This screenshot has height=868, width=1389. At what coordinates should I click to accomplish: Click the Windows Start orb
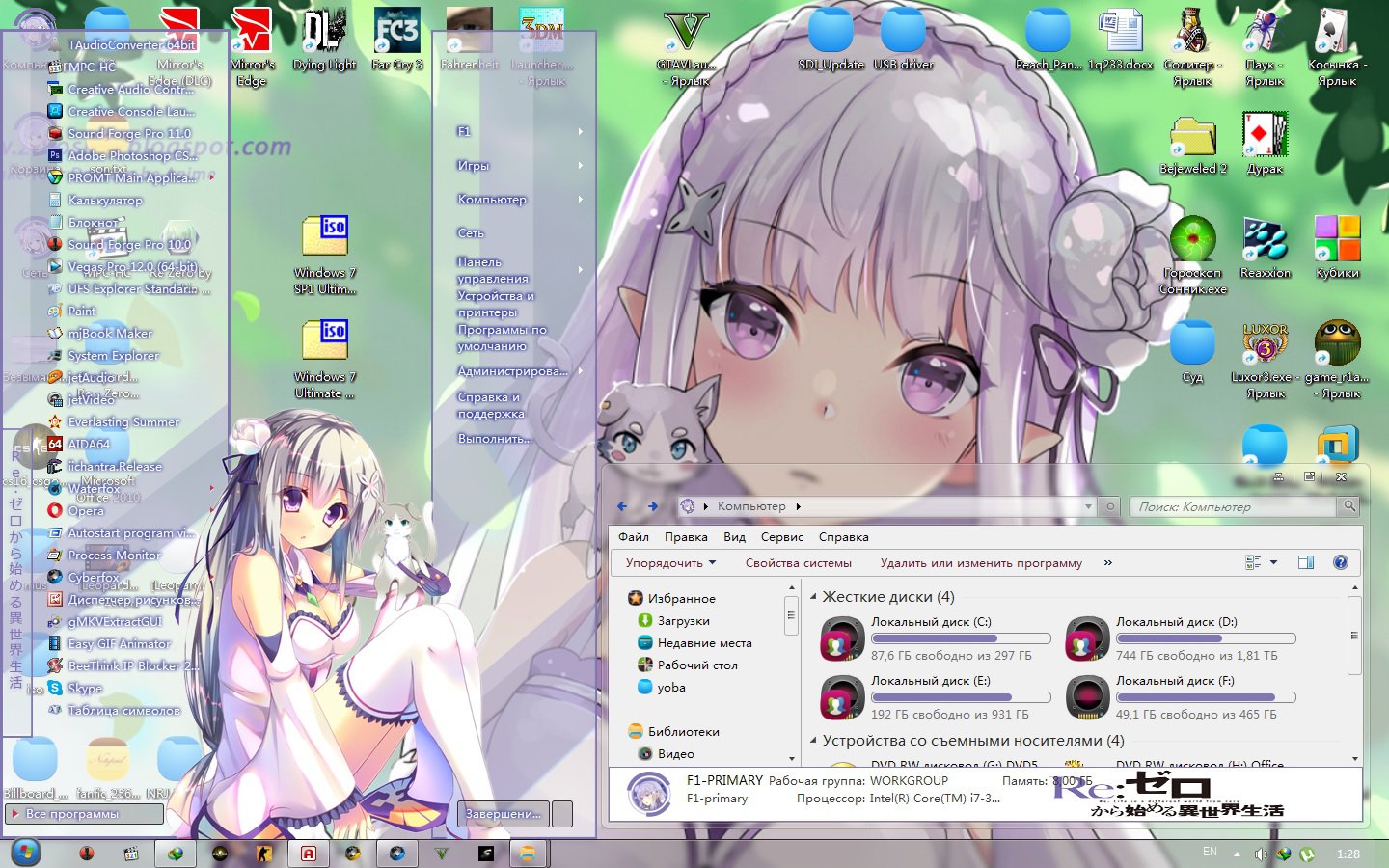point(26,853)
